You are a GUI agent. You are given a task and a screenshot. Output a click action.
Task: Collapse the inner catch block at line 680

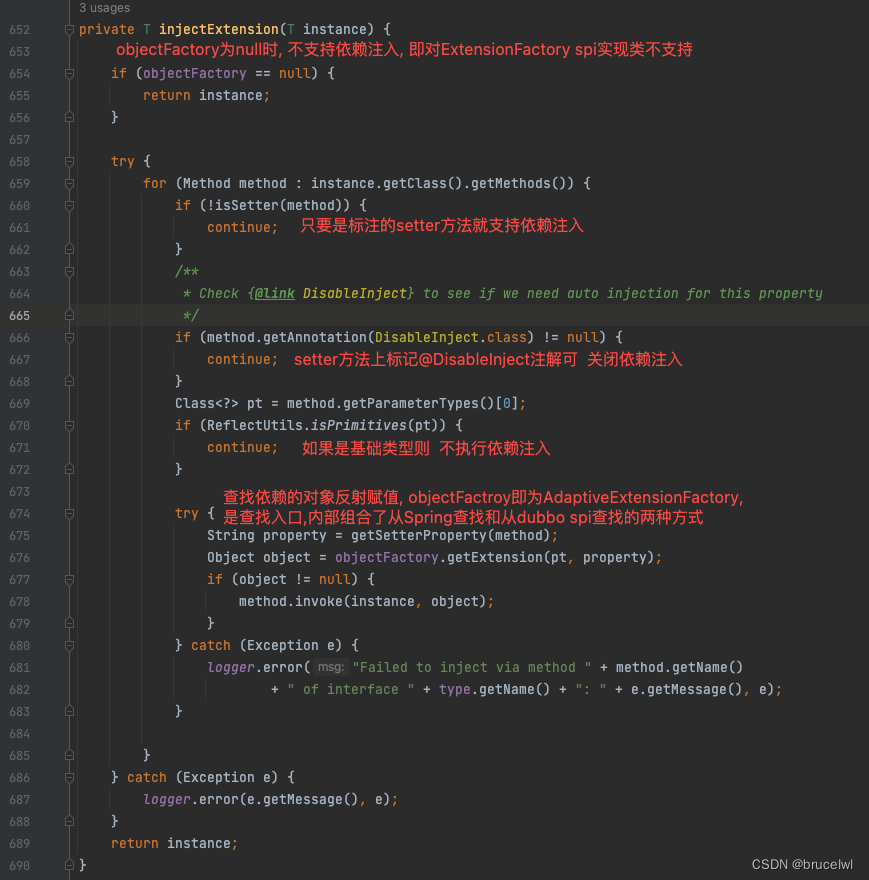point(69,646)
